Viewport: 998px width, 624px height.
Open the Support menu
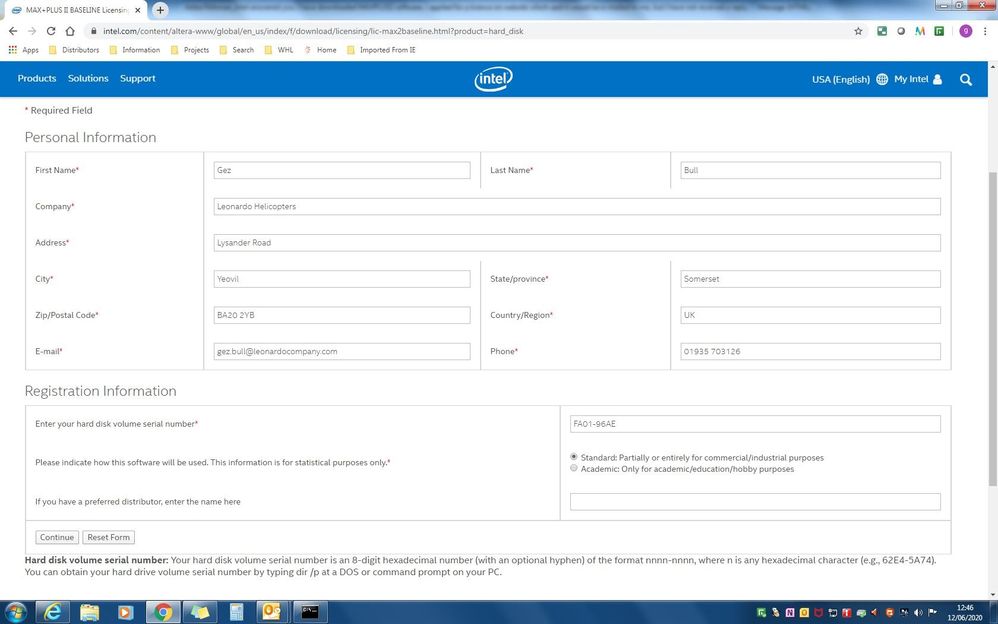click(137, 78)
